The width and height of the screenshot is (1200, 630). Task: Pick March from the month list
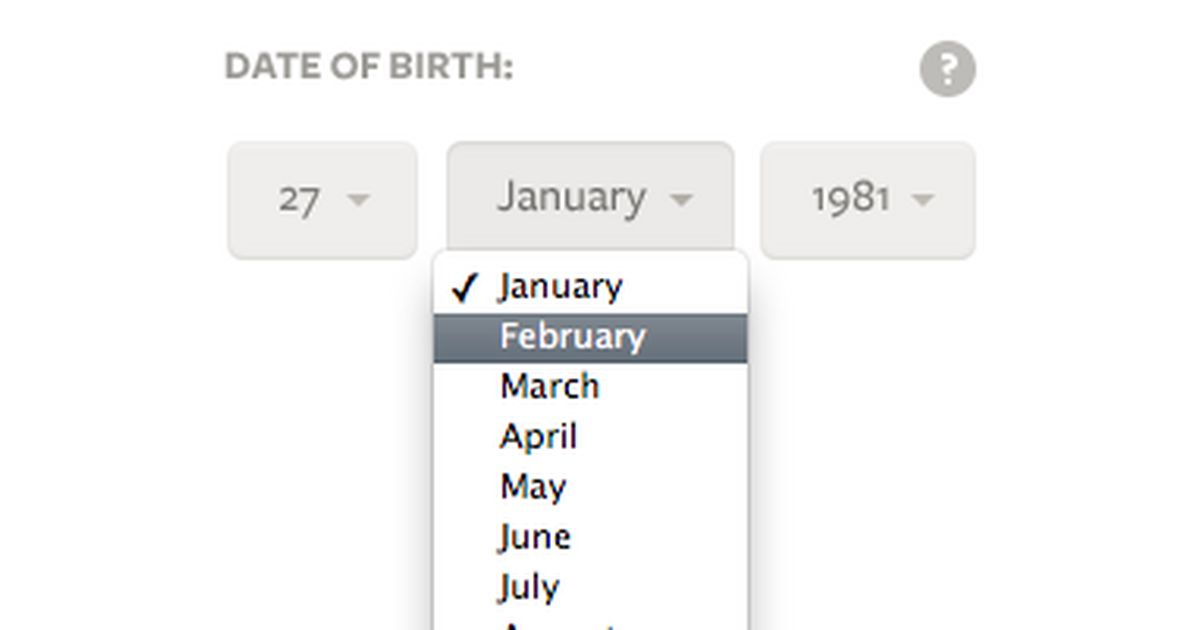549,387
